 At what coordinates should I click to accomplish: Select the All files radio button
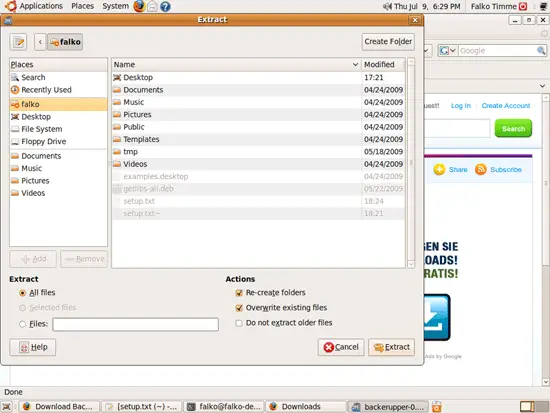point(38,293)
